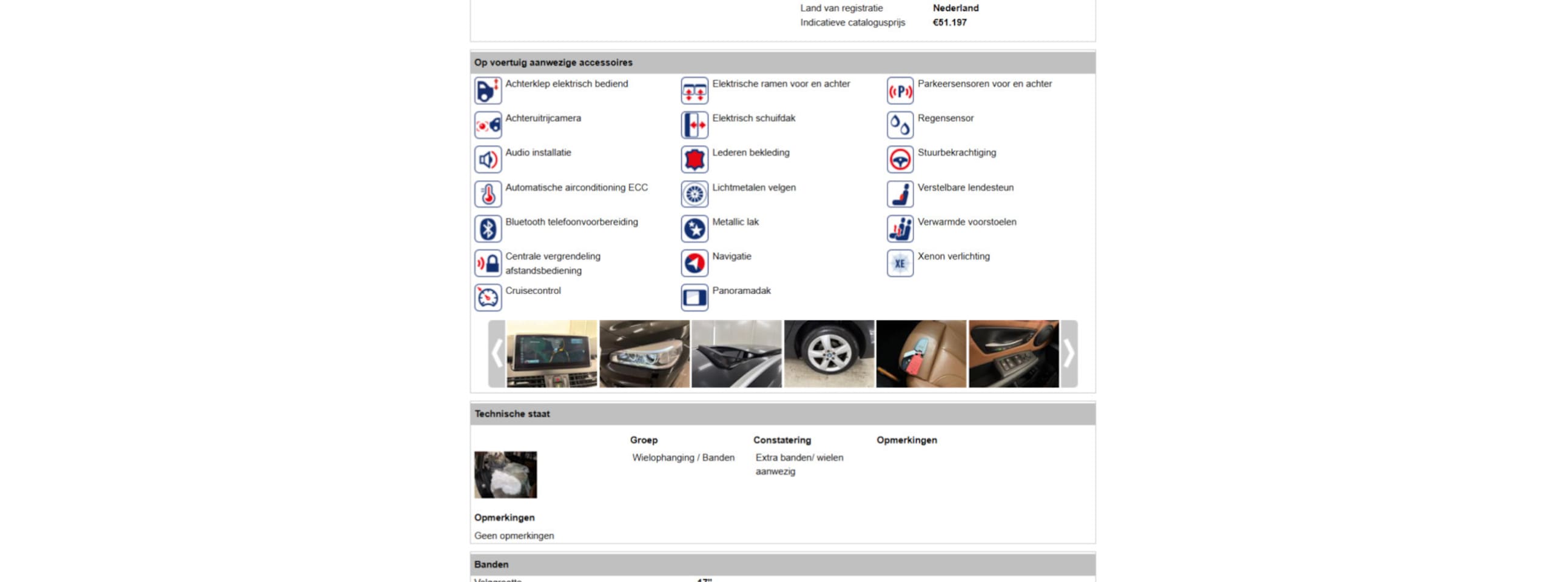The width and height of the screenshot is (1568, 582).
Task: Open the car key on seat thumbnail
Action: (x=921, y=354)
